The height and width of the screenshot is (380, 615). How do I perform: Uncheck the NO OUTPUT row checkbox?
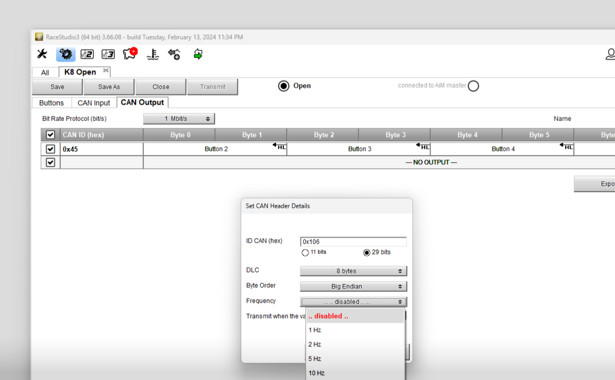pyautogui.click(x=50, y=162)
